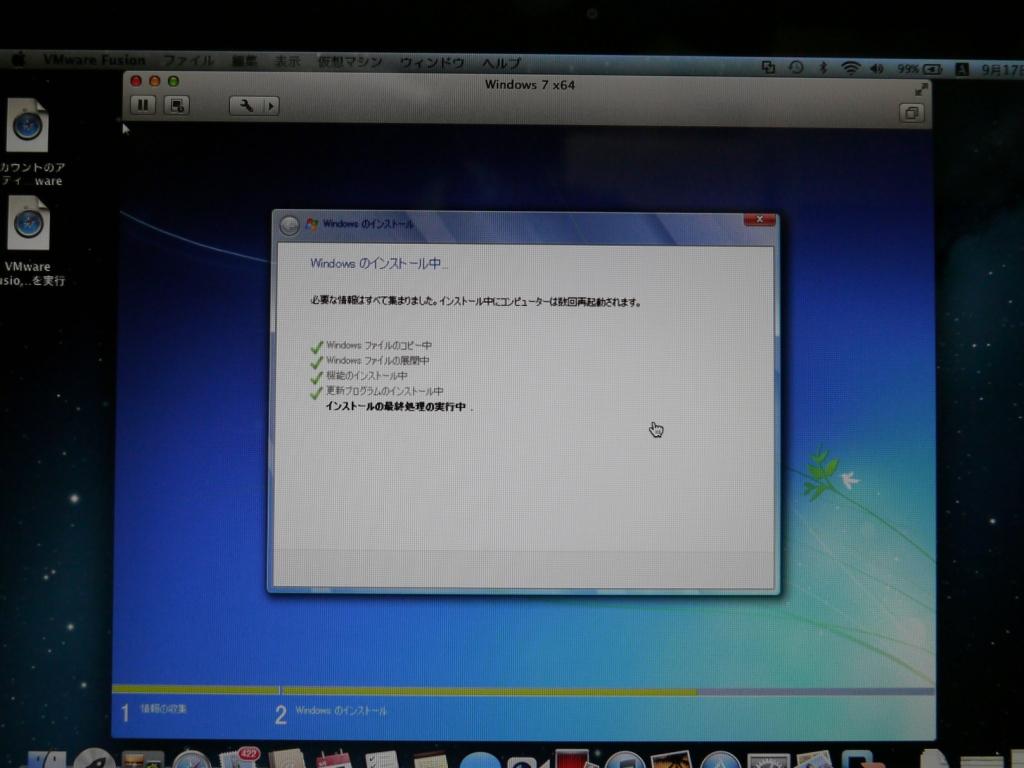Open the 表示 menu
The height and width of the screenshot is (768, 1024).
tap(287, 61)
